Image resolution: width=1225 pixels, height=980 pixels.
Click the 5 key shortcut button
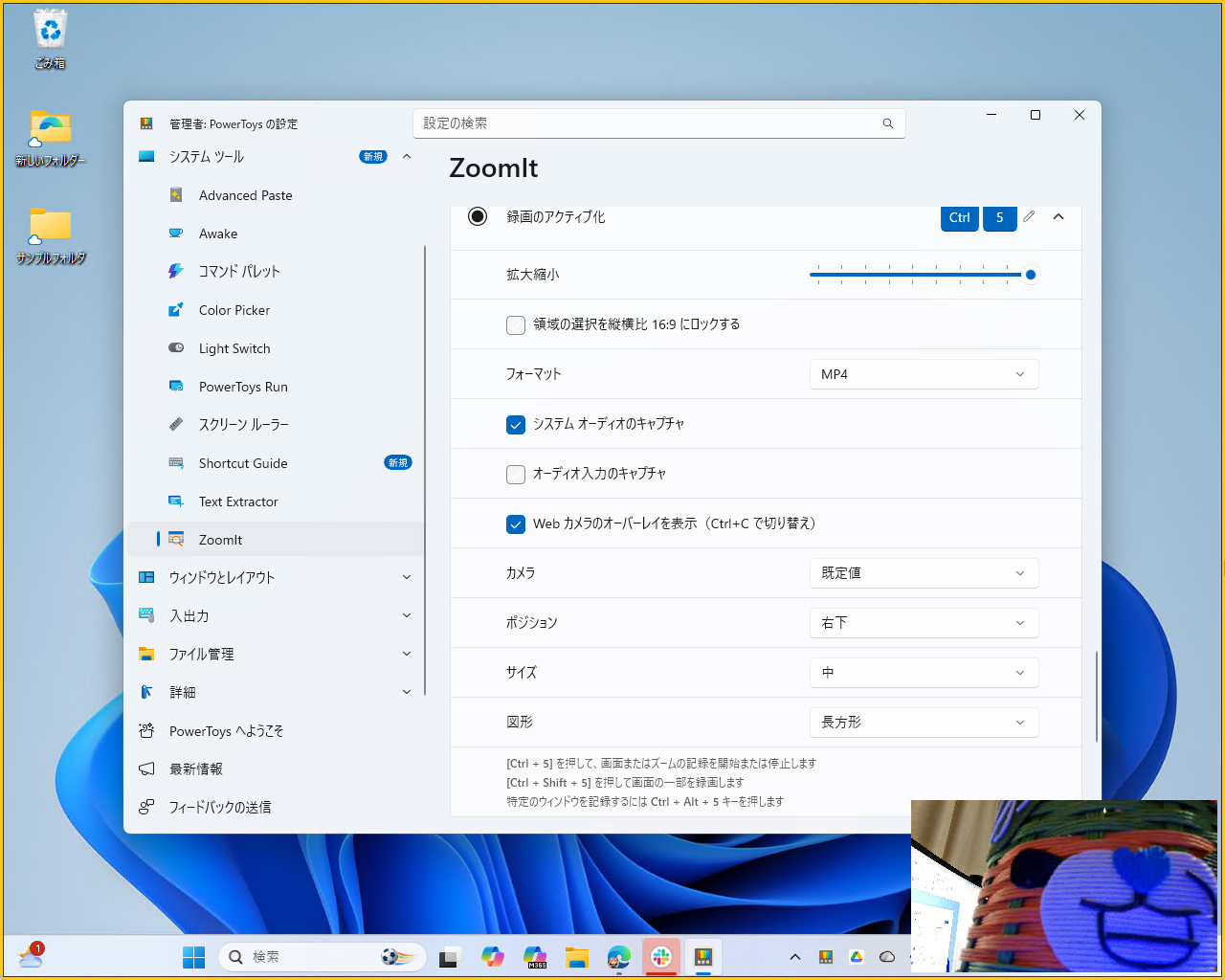(1000, 218)
